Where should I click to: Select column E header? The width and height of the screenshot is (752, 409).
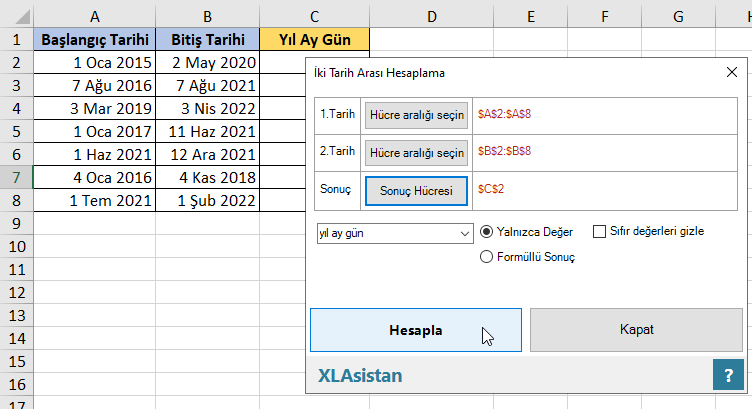530,17
